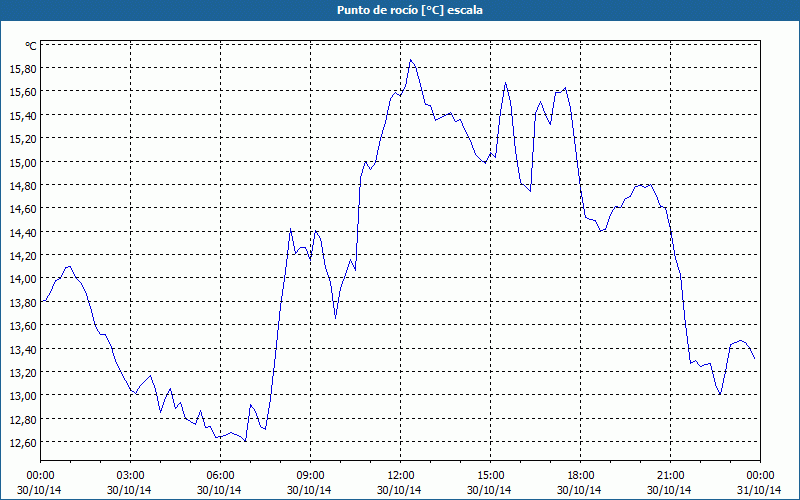Click the highest peak of the dew point curve
The image size is (800, 500).
click(411, 60)
